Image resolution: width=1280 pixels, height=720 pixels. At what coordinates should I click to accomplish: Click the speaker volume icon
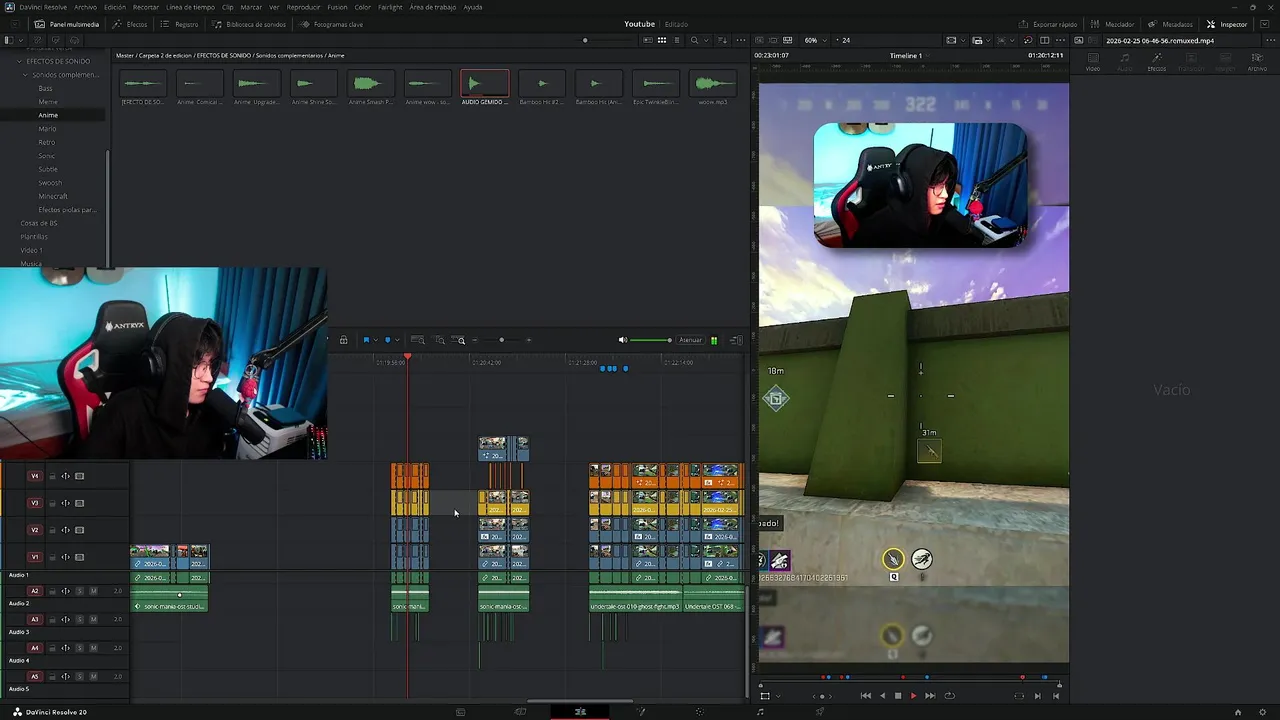pyautogui.click(x=622, y=340)
